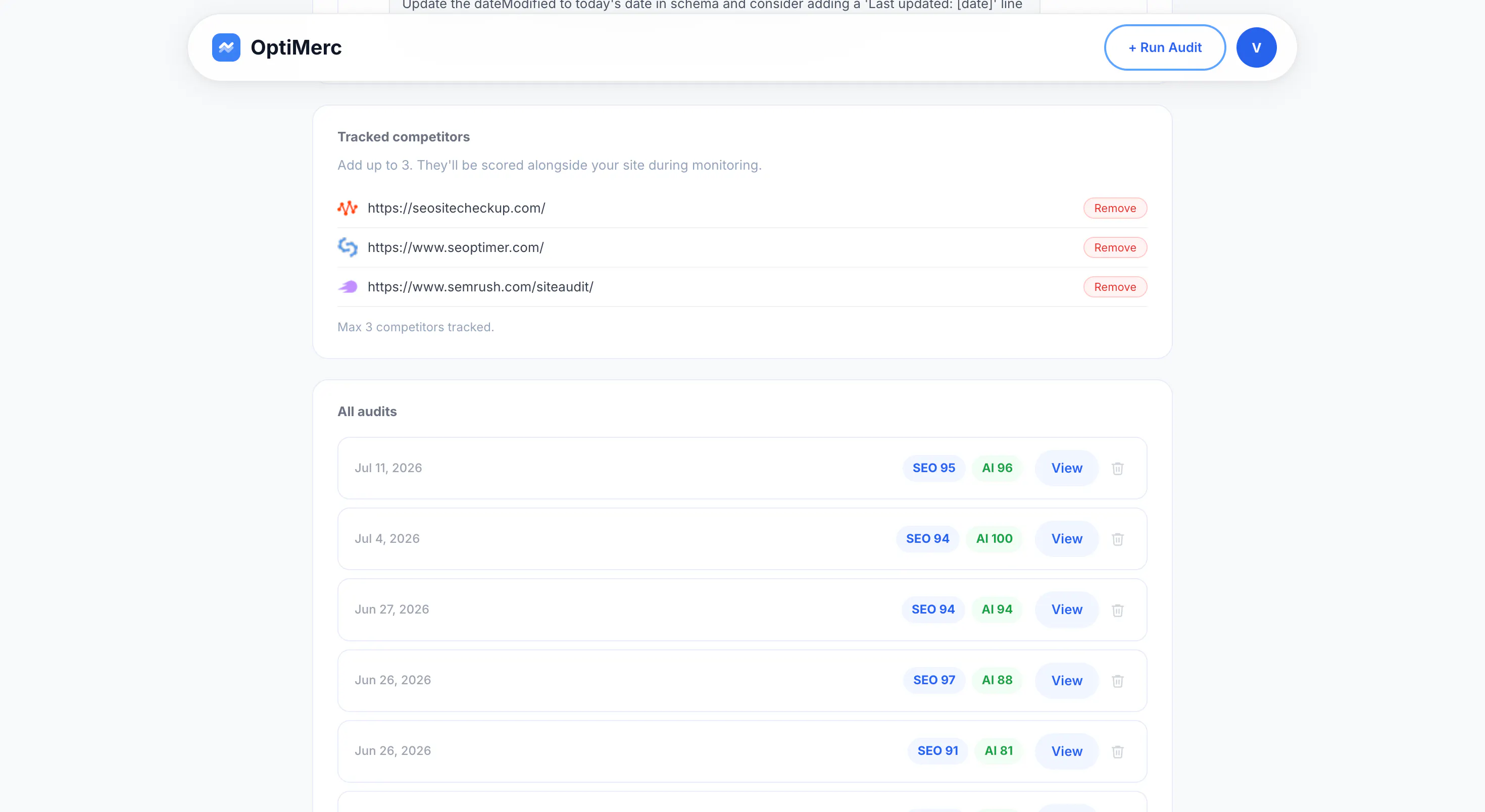Viewport: 1485px width, 812px height.
Task: Start a new audit with Run Audit
Action: click(1165, 47)
